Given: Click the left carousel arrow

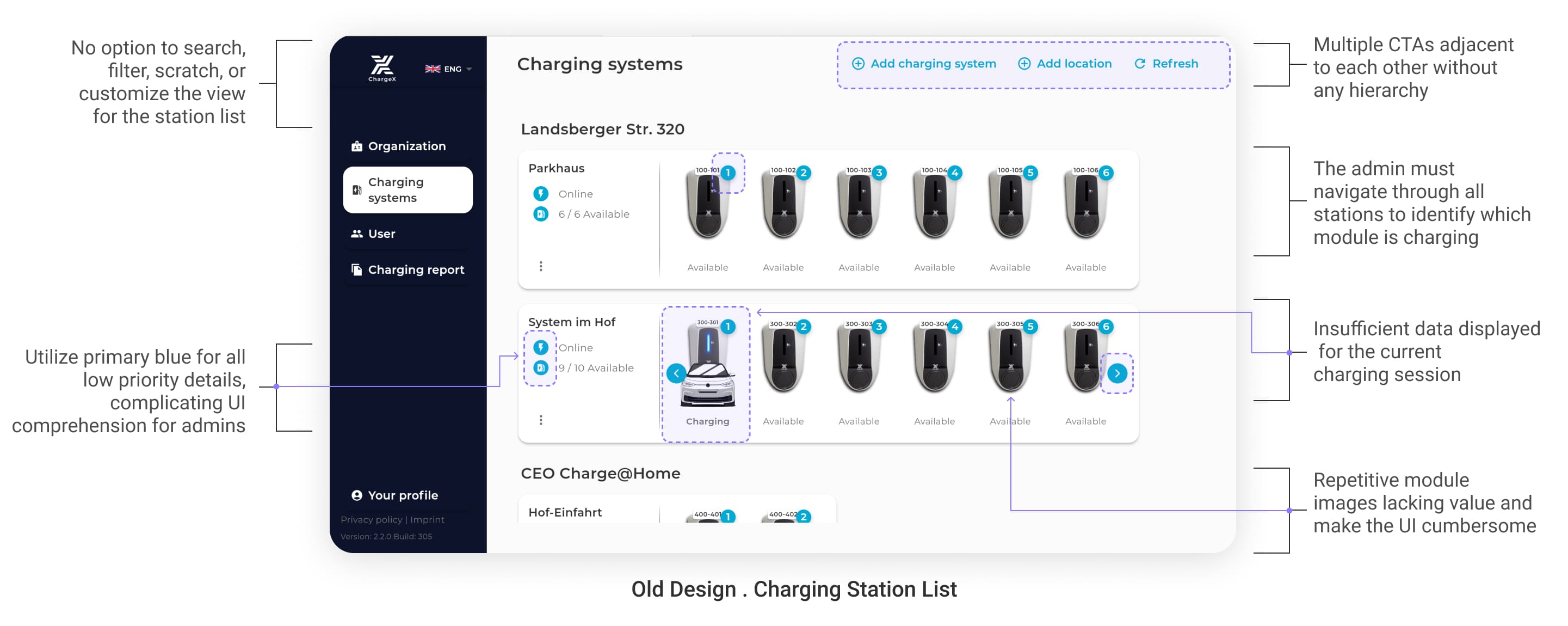Looking at the screenshot, I should tap(676, 373).
